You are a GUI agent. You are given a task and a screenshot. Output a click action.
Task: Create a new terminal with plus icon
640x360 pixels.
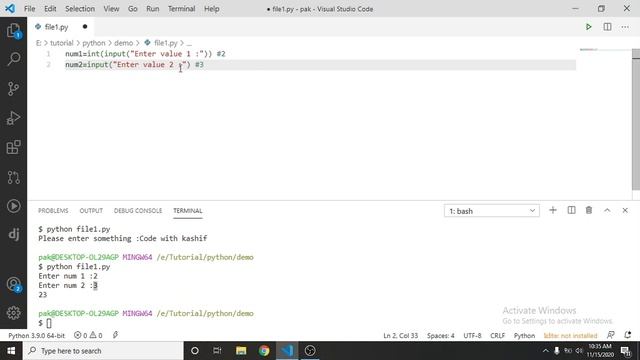click(x=553, y=210)
